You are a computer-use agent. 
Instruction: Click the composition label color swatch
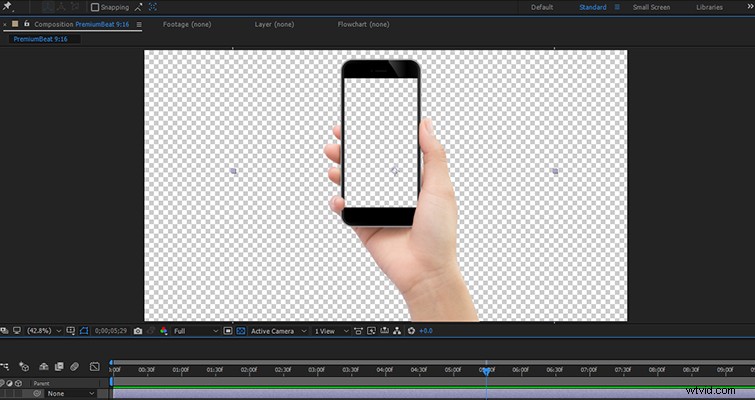(15, 24)
